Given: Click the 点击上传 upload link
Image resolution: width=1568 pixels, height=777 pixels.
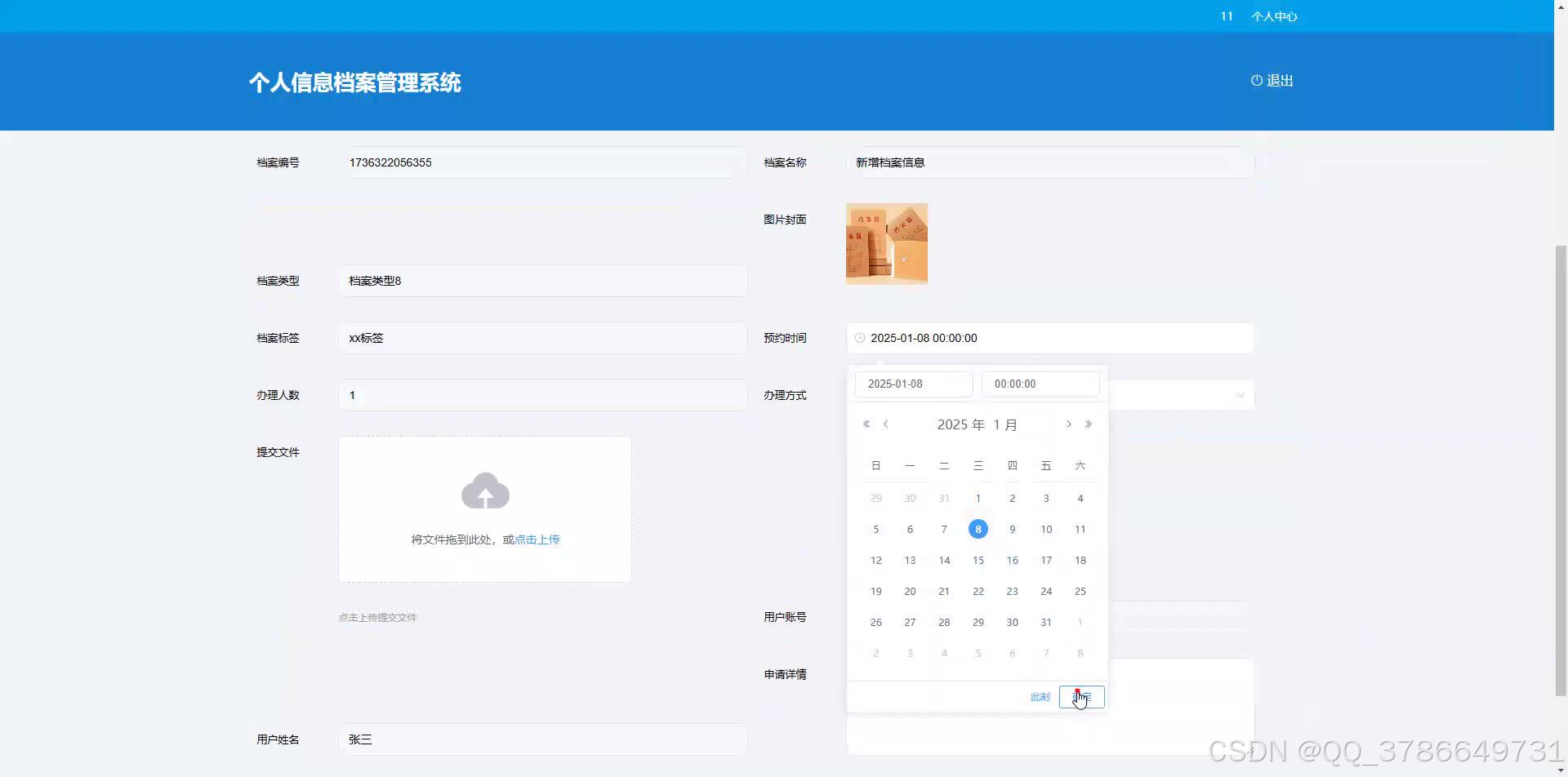Looking at the screenshot, I should pyautogui.click(x=537, y=539).
